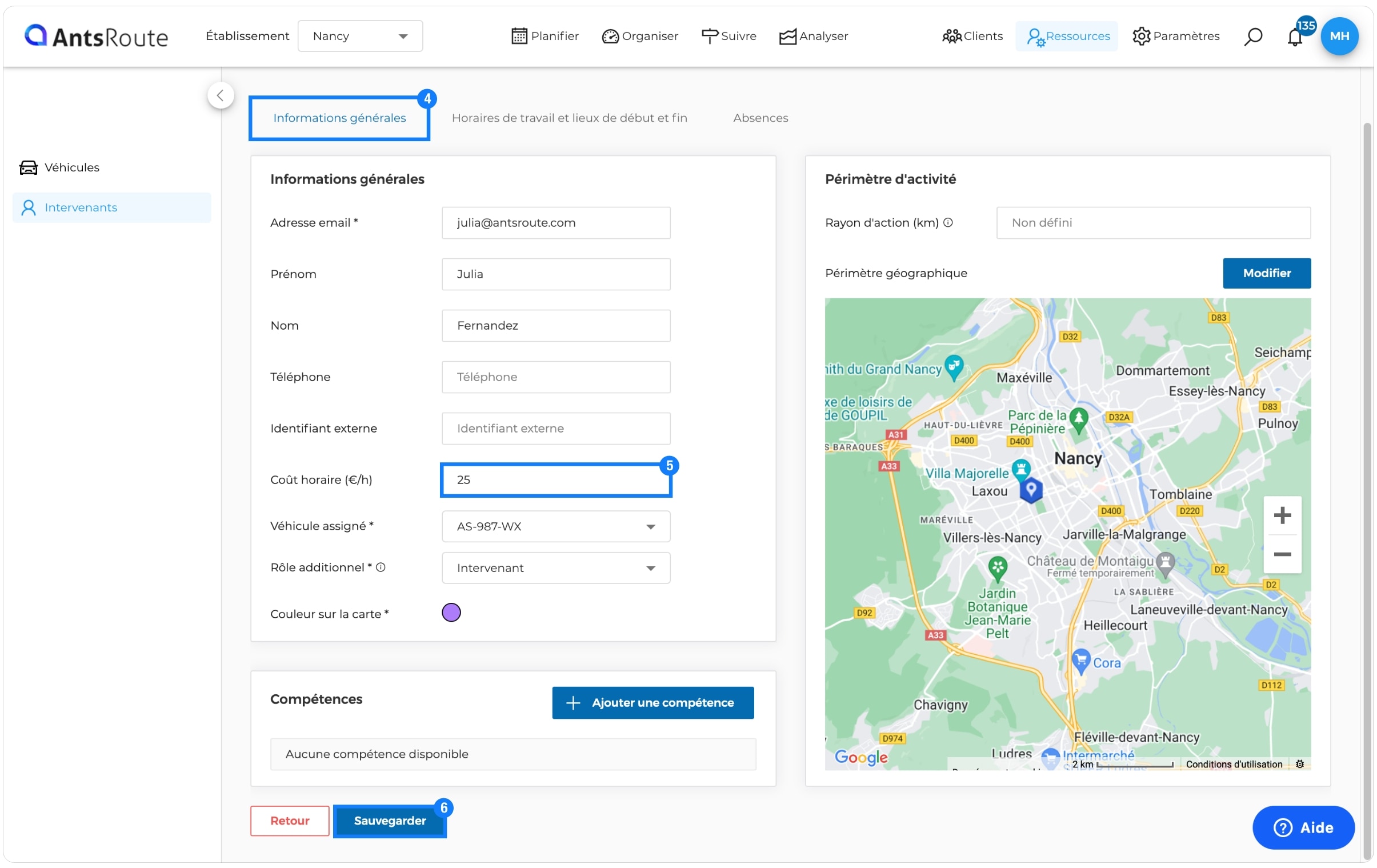Switch to Horaires de travail tab

[x=570, y=118]
